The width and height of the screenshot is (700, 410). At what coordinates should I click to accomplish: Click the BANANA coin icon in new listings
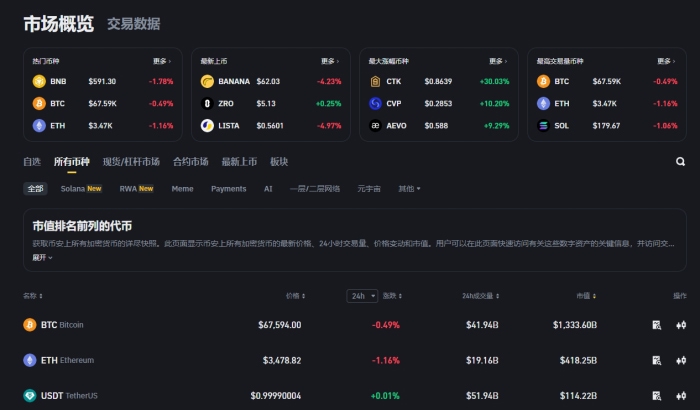(207, 81)
